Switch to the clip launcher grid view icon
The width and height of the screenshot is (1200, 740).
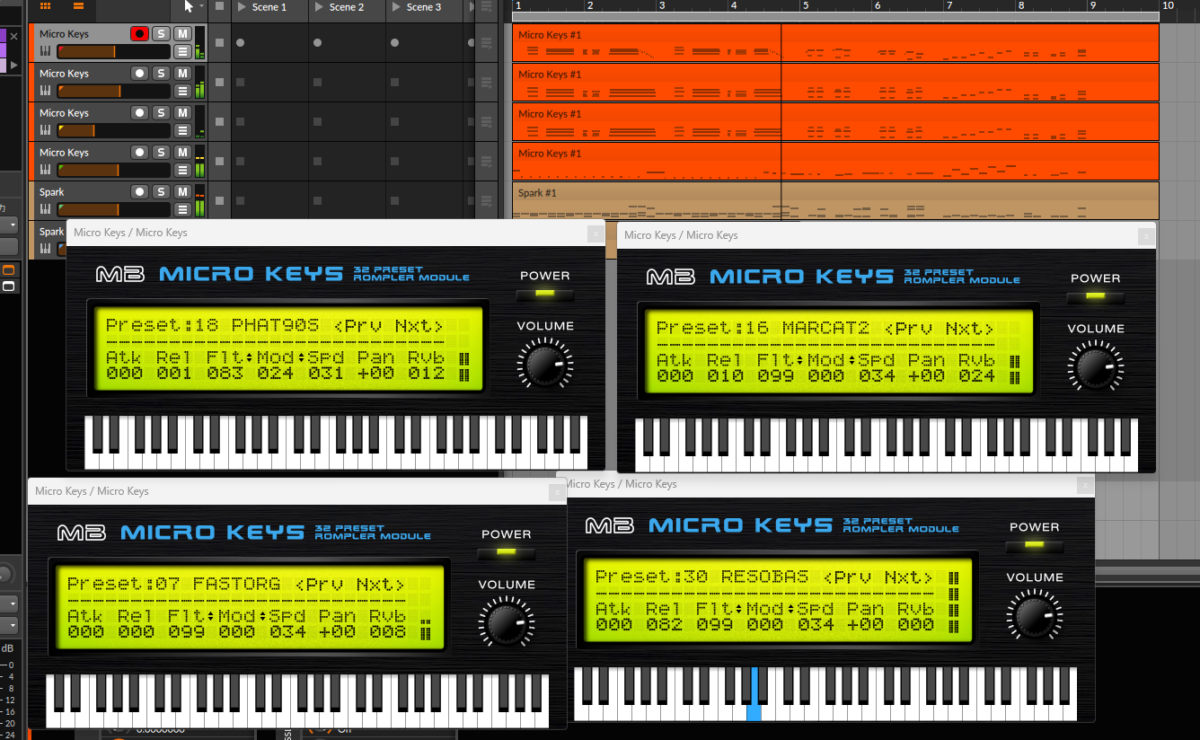[x=45, y=7]
